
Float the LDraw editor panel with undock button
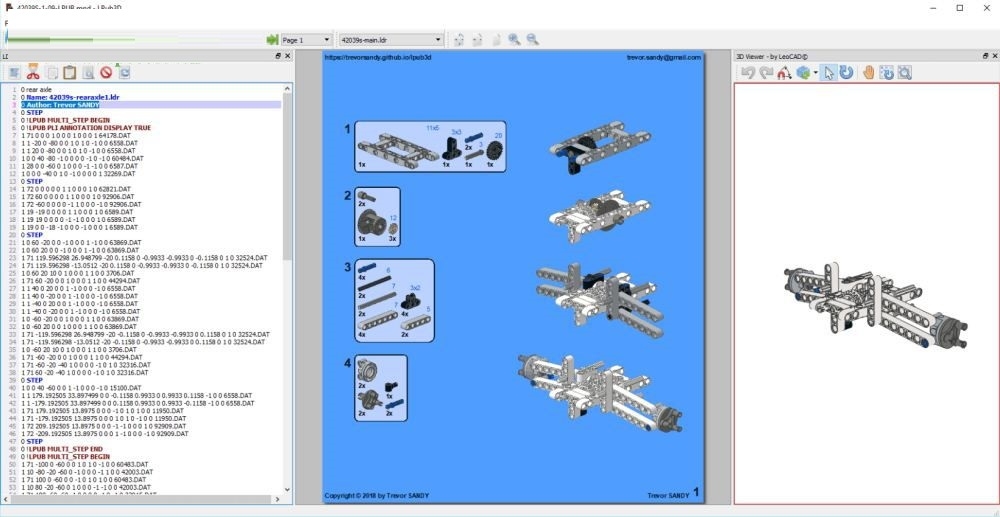(x=277, y=57)
